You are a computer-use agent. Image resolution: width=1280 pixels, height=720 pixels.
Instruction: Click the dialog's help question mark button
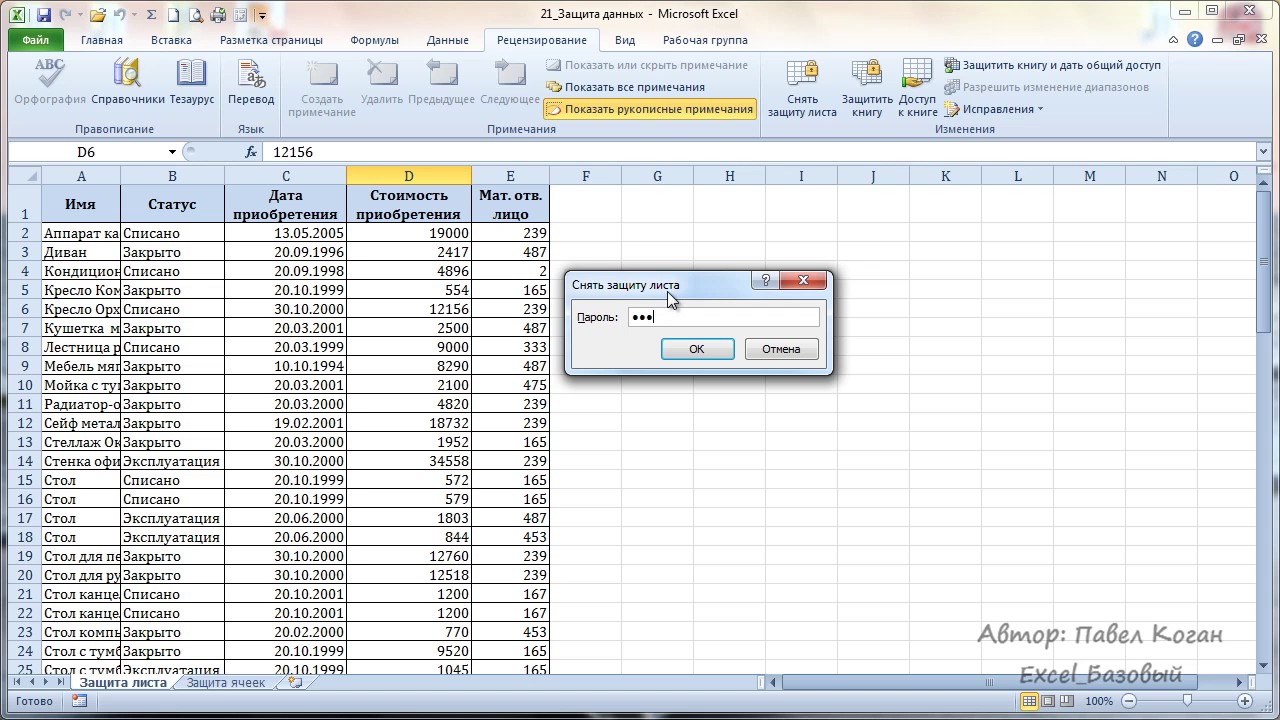tap(765, 281)
